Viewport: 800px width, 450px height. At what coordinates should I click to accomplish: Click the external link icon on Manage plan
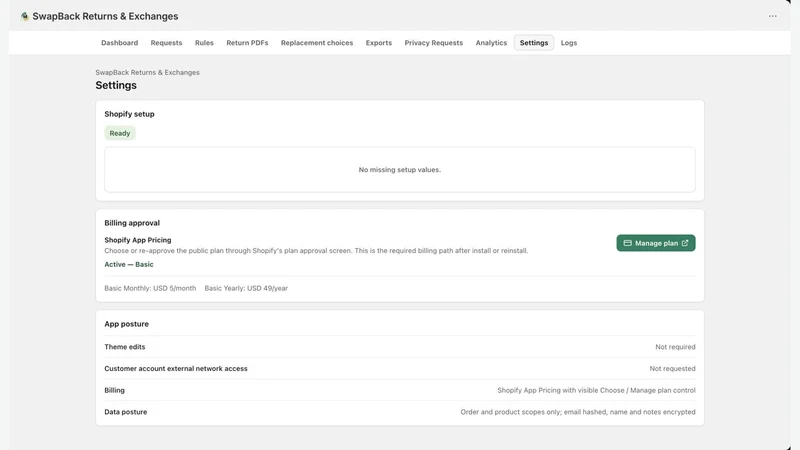(x=685, y=243)
